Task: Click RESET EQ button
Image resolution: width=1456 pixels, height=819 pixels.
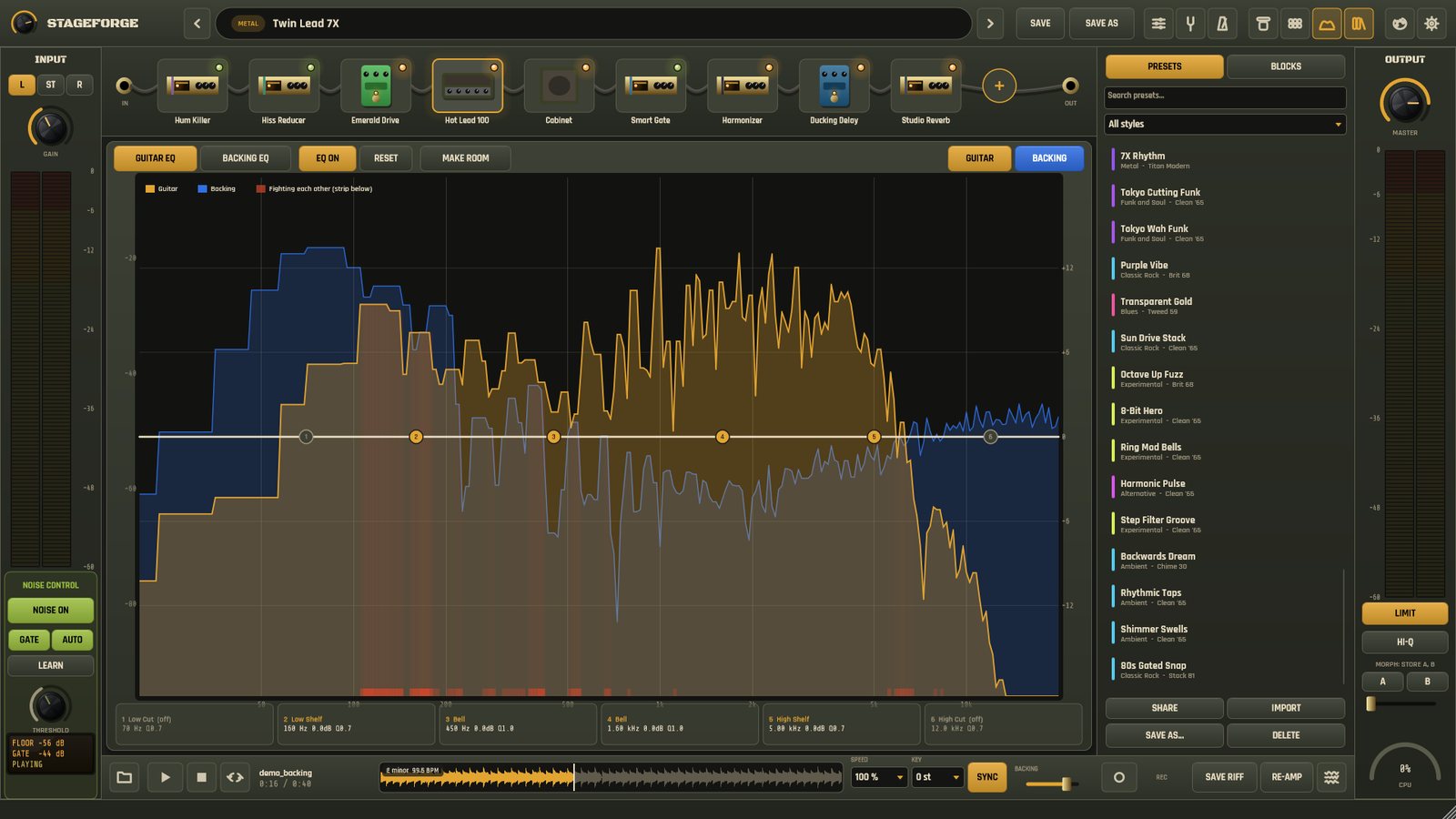Action: (386, 158)
